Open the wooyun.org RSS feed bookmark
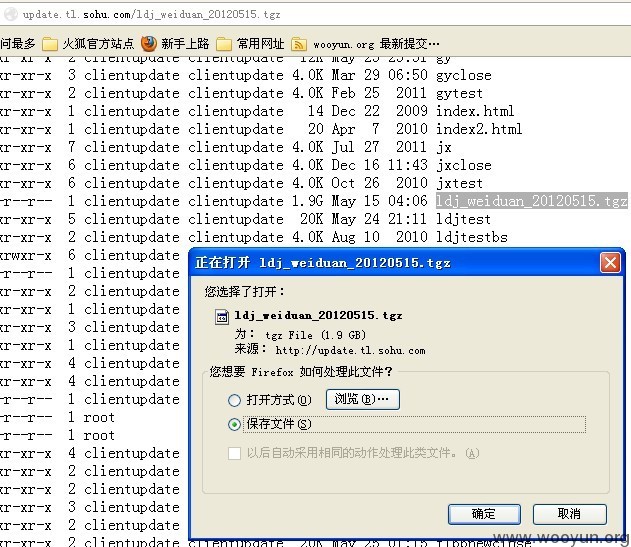631x547 pixels. coord(365,44)
